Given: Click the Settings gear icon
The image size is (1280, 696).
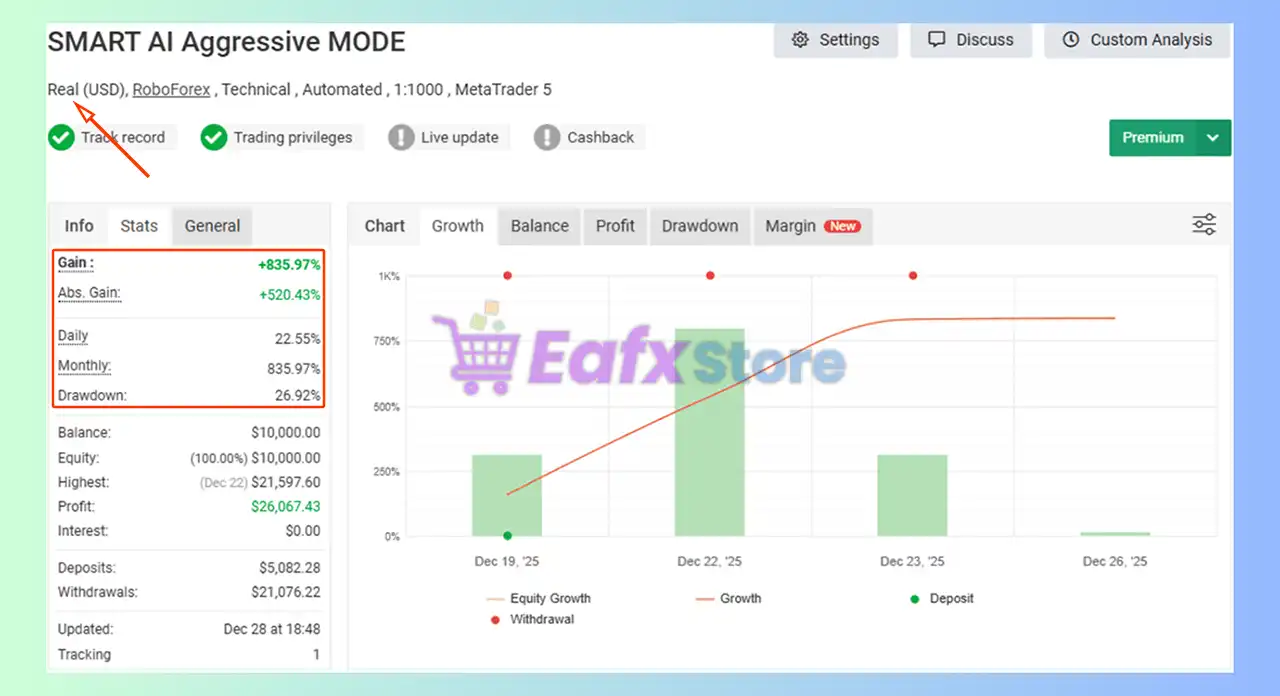Looking at the screenshot, I should 800,40.
